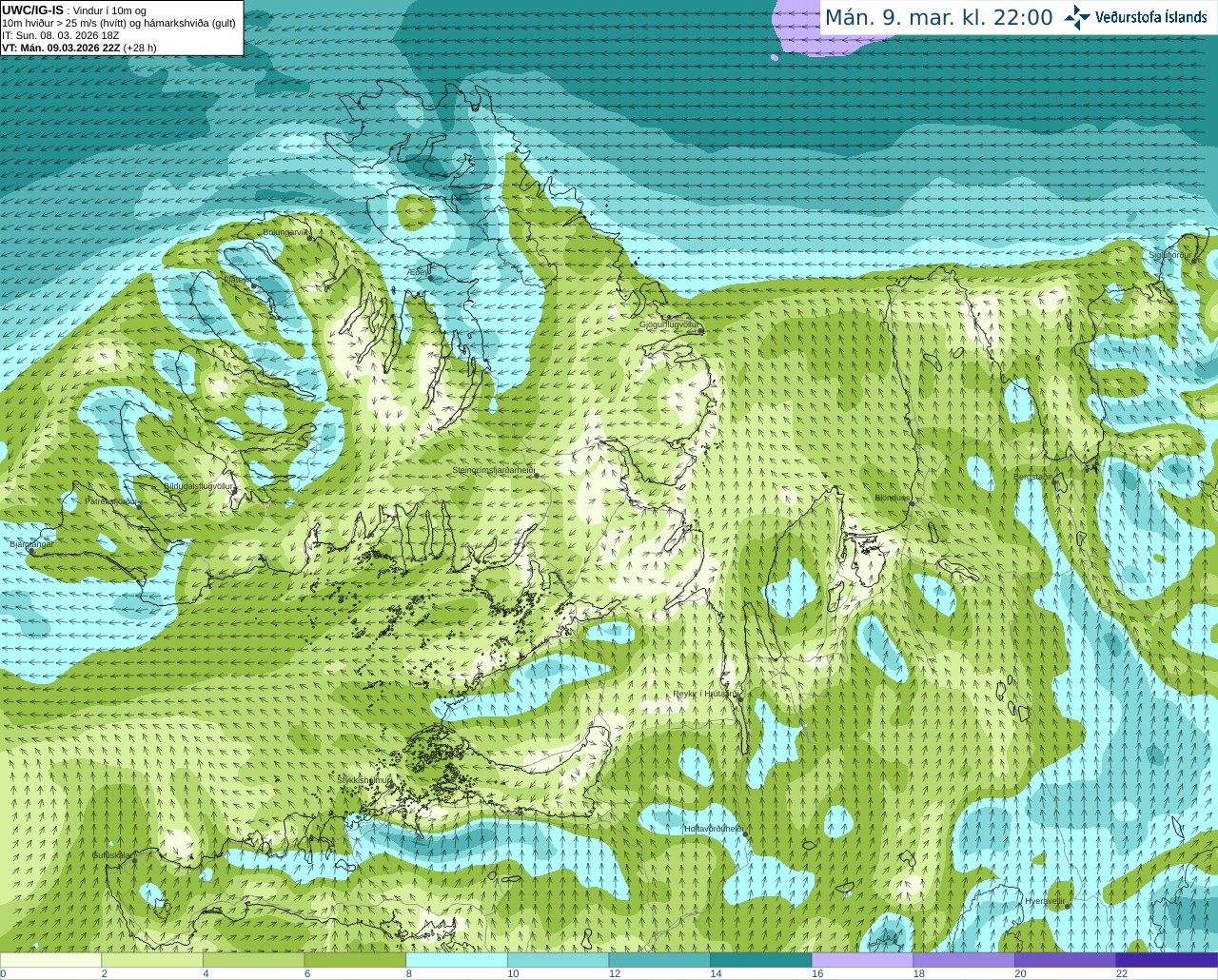Image resolution: width=1218 pixels, height=980 pixels.
Task: Select the 2–4 m/s legend color swatch
Action: tap(152, 960)
